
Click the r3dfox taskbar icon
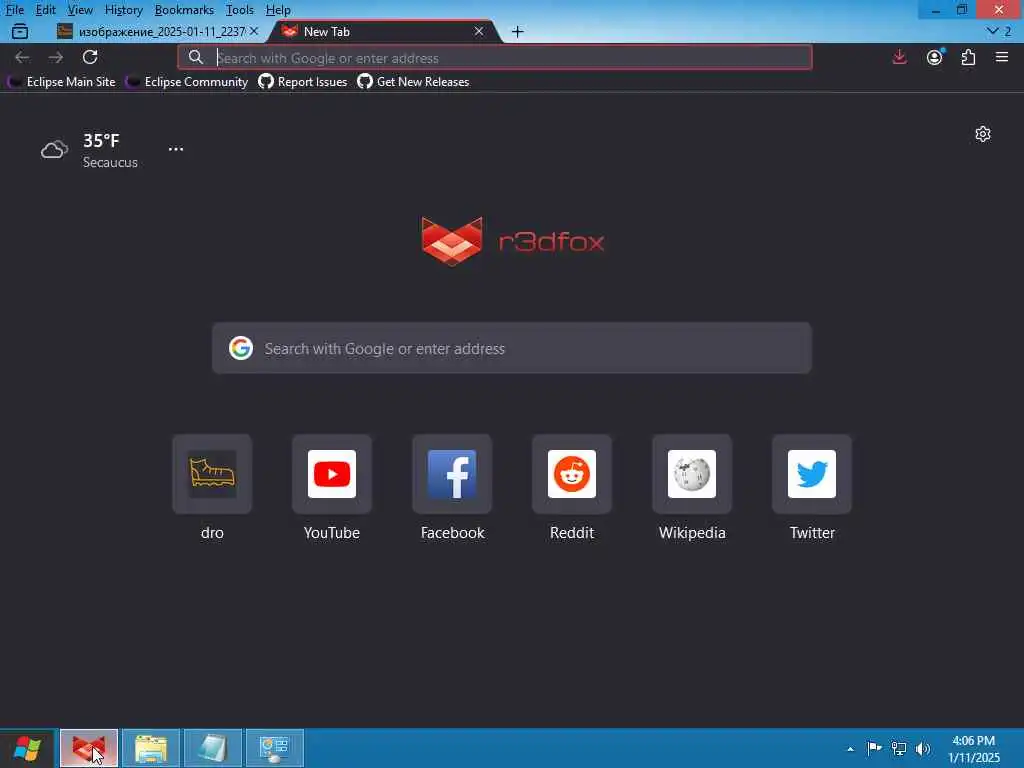89,748
